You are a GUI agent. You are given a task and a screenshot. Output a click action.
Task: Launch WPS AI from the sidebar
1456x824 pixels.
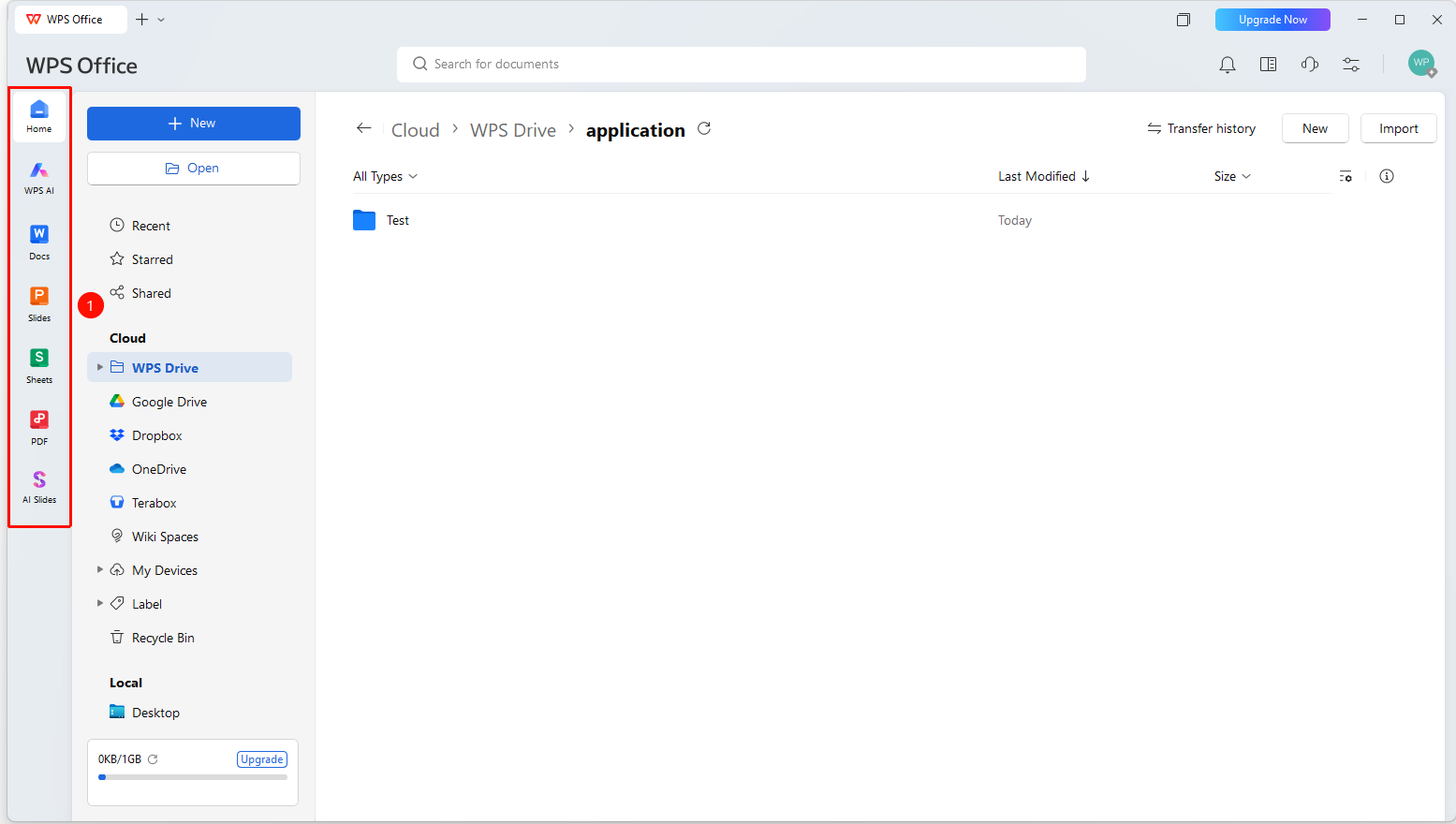[39, 178]
